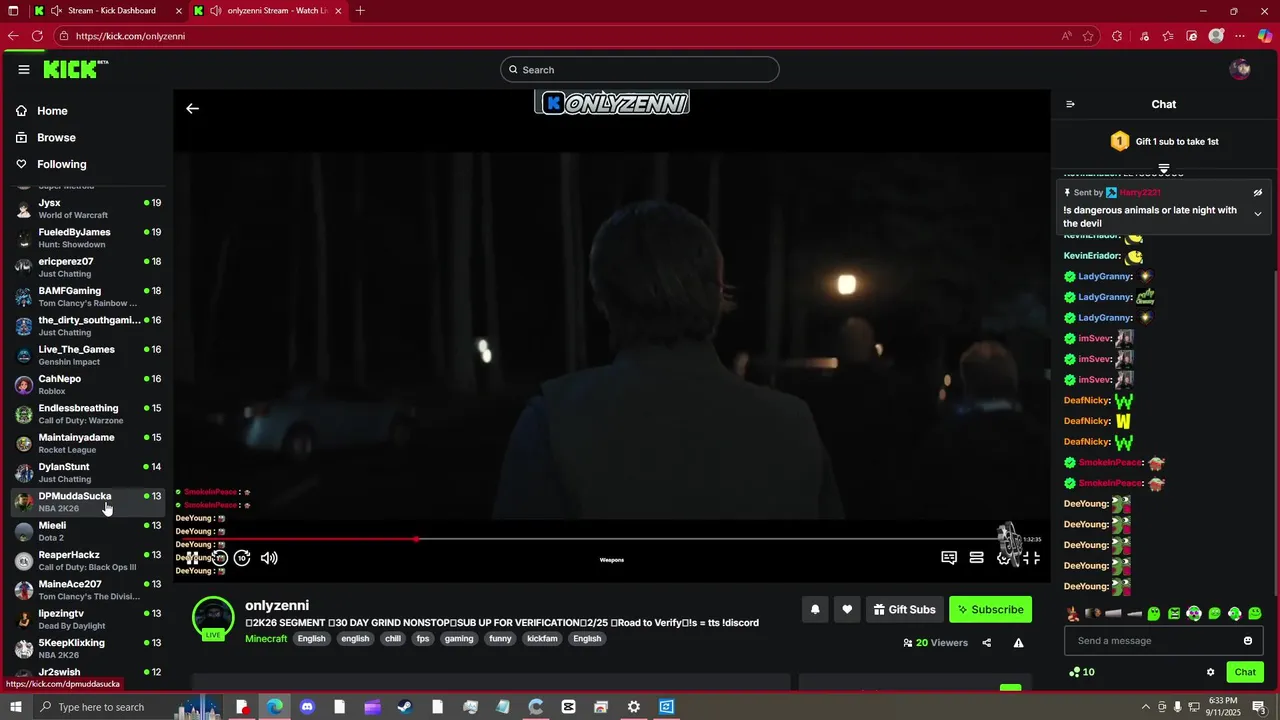This screenshot has width=1280, height=720.
Task: Click the Gift Subs button
Action: [x=904, y=609]
